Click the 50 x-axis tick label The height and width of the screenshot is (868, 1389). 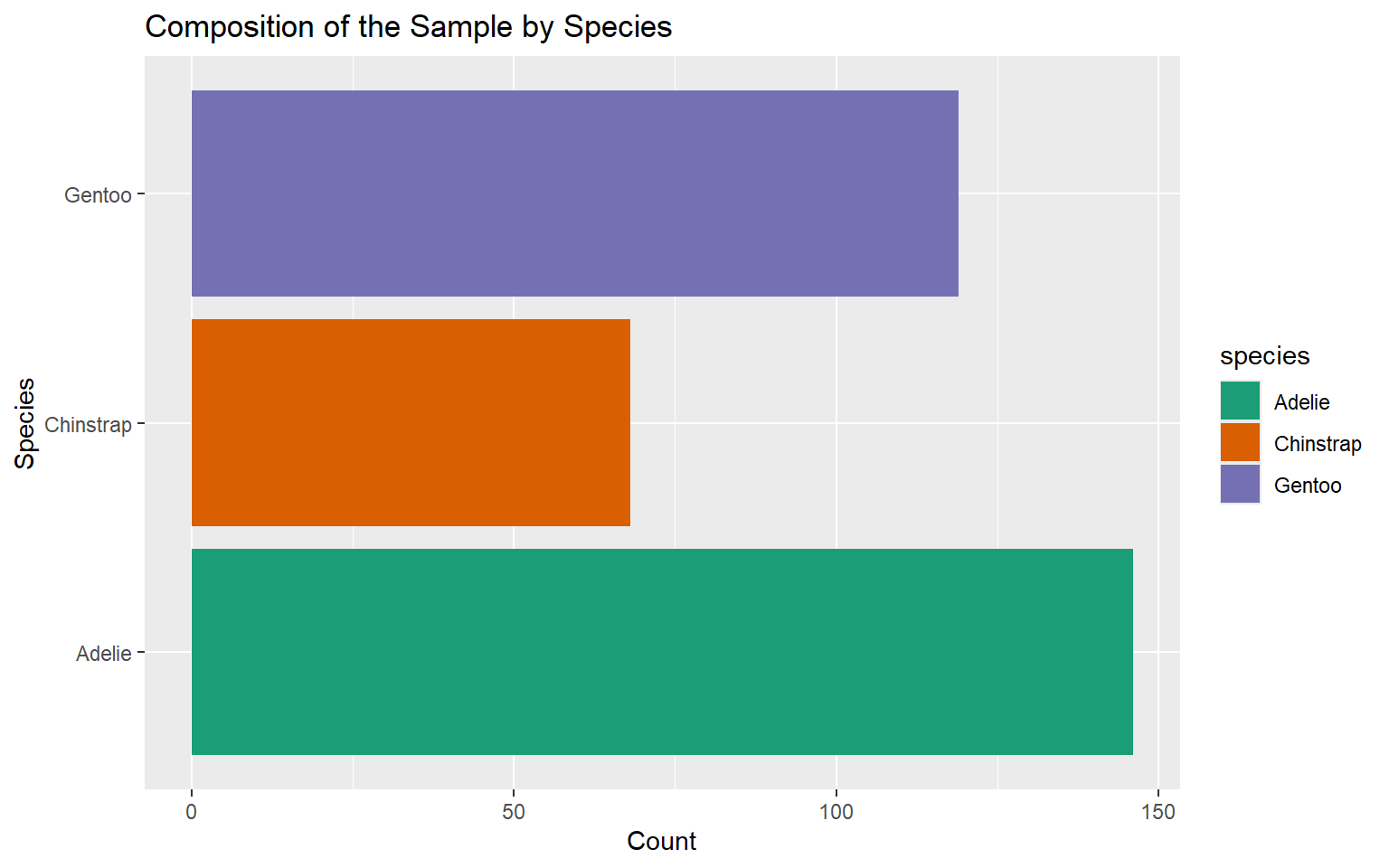[x=514, y=812]
